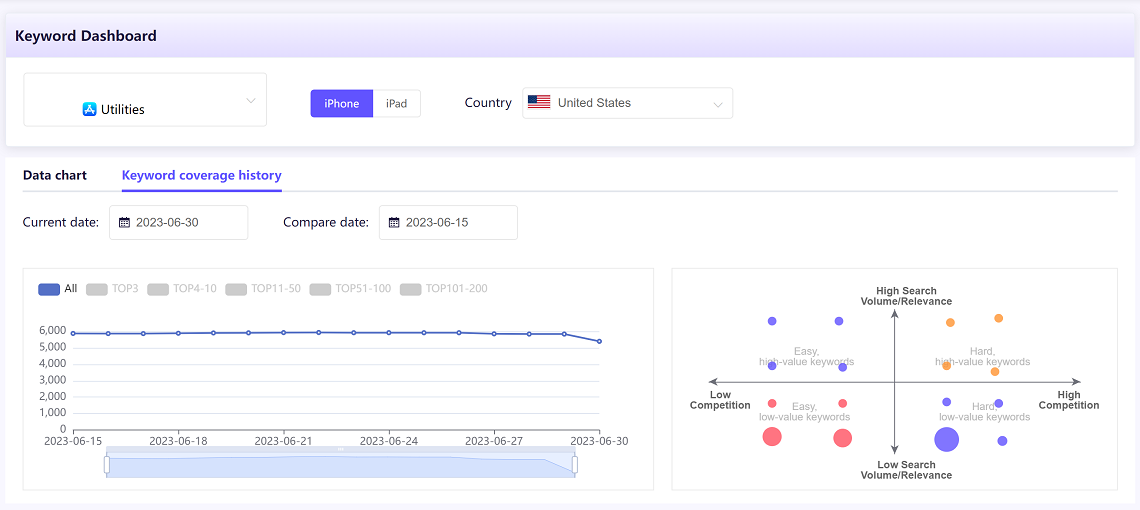
Task: Click the Low Search Volume/Relevance axis label
Action: click(906, 470)
